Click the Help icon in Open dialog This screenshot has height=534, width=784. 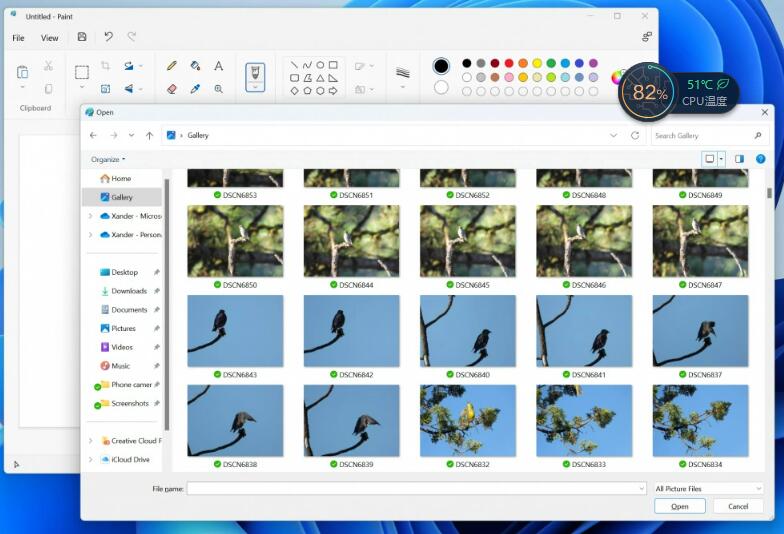(x=760, y=159)
